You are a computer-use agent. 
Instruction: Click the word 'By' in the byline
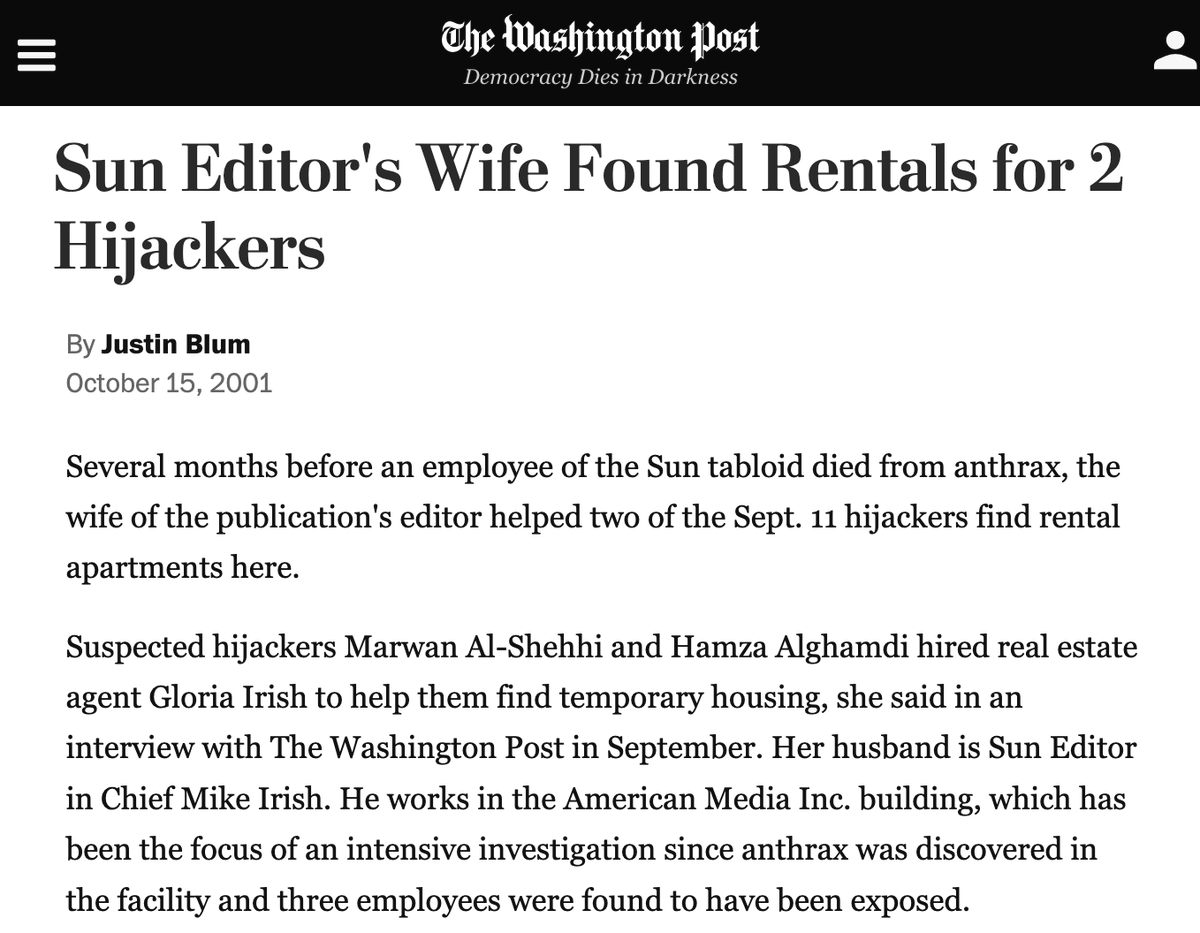80,345
